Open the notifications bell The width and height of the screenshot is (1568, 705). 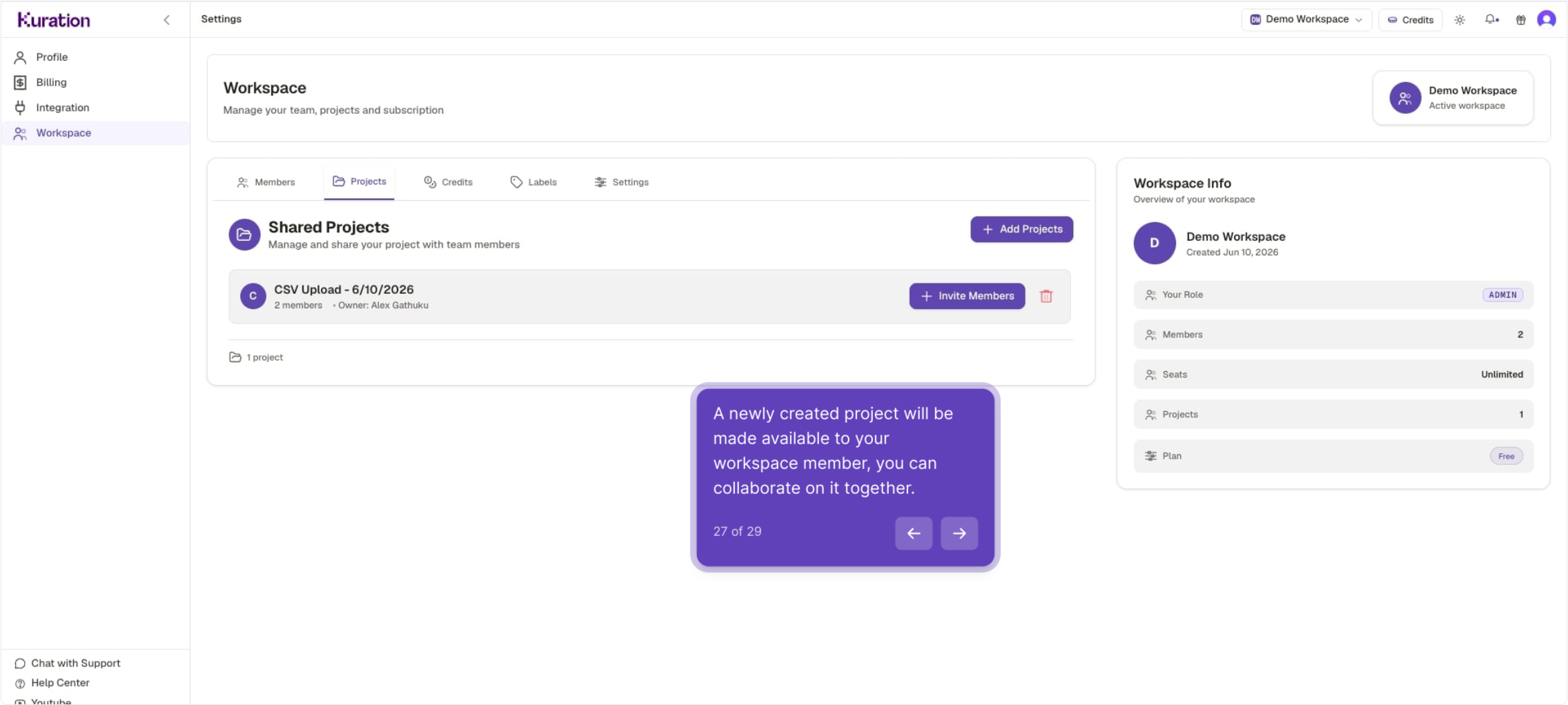[1491, 20]
